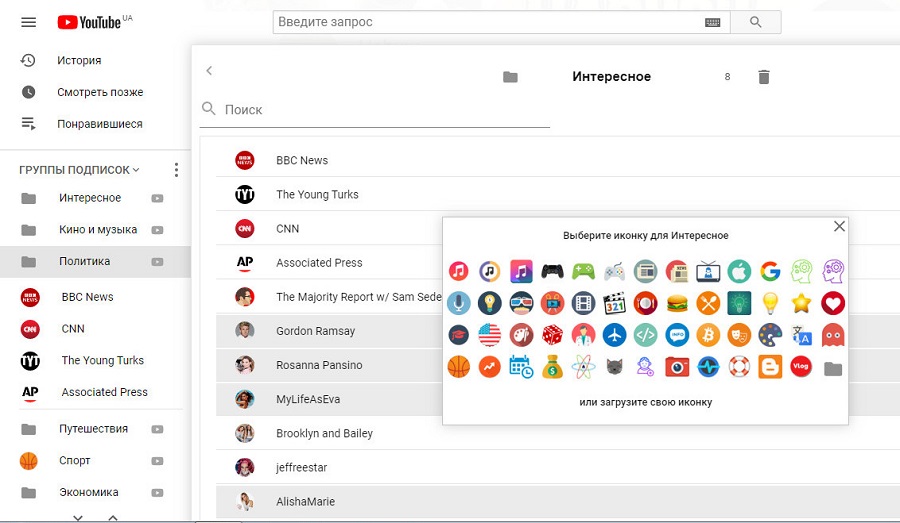The height and width of the screenshot is (523, 900).
Task: Pick the American flag icon
Action: 490,335
